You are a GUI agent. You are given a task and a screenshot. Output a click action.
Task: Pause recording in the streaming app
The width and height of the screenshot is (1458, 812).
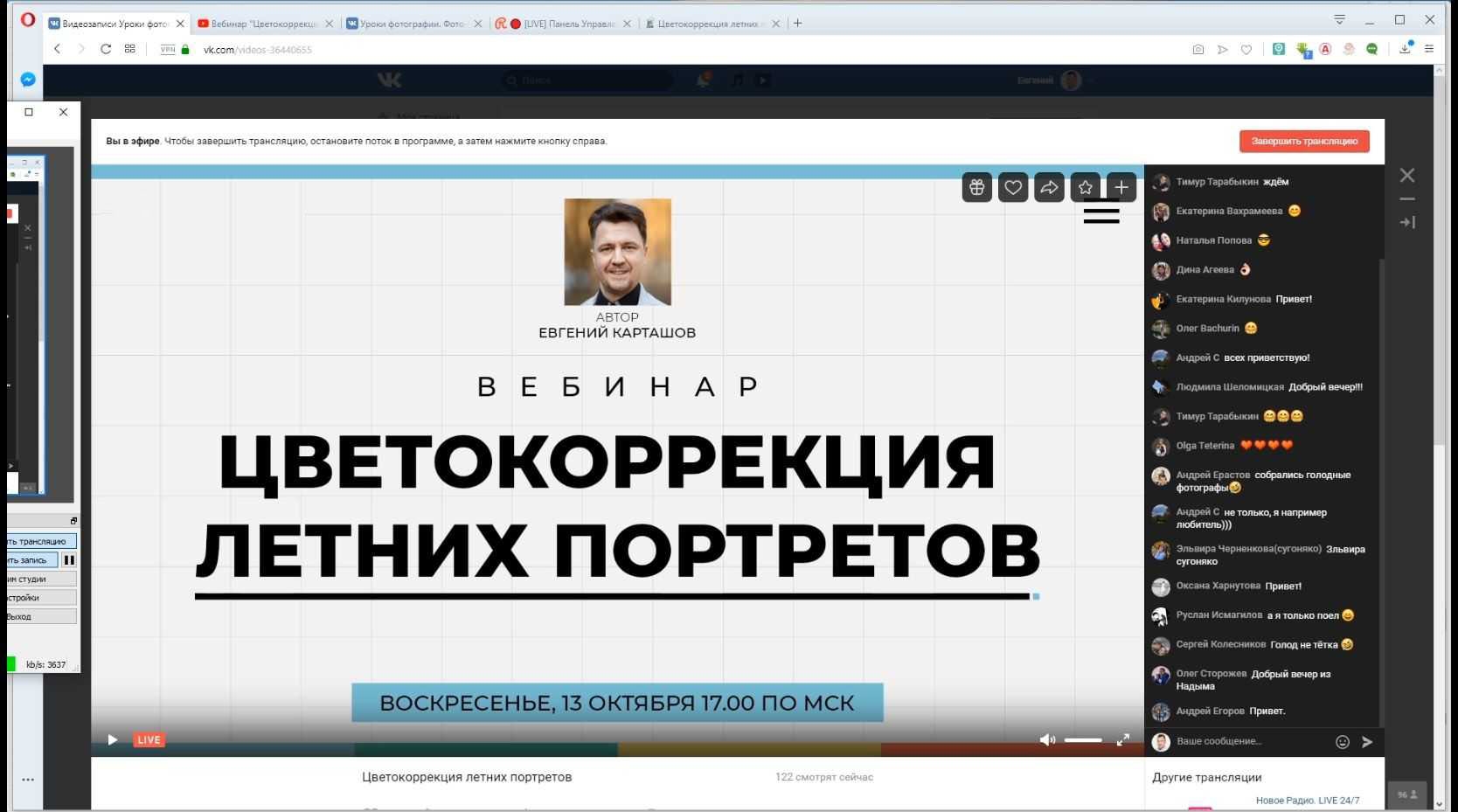pyautogui.click(x=69, y=560)
